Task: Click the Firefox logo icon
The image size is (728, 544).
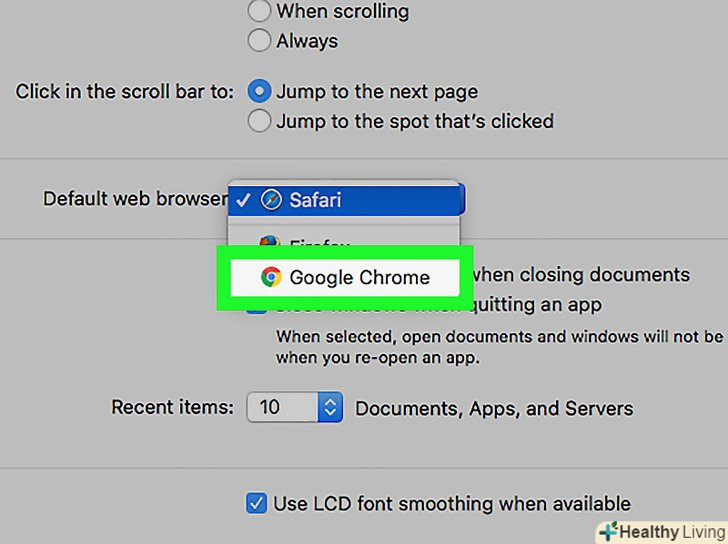Action: [x=268, y=242]
